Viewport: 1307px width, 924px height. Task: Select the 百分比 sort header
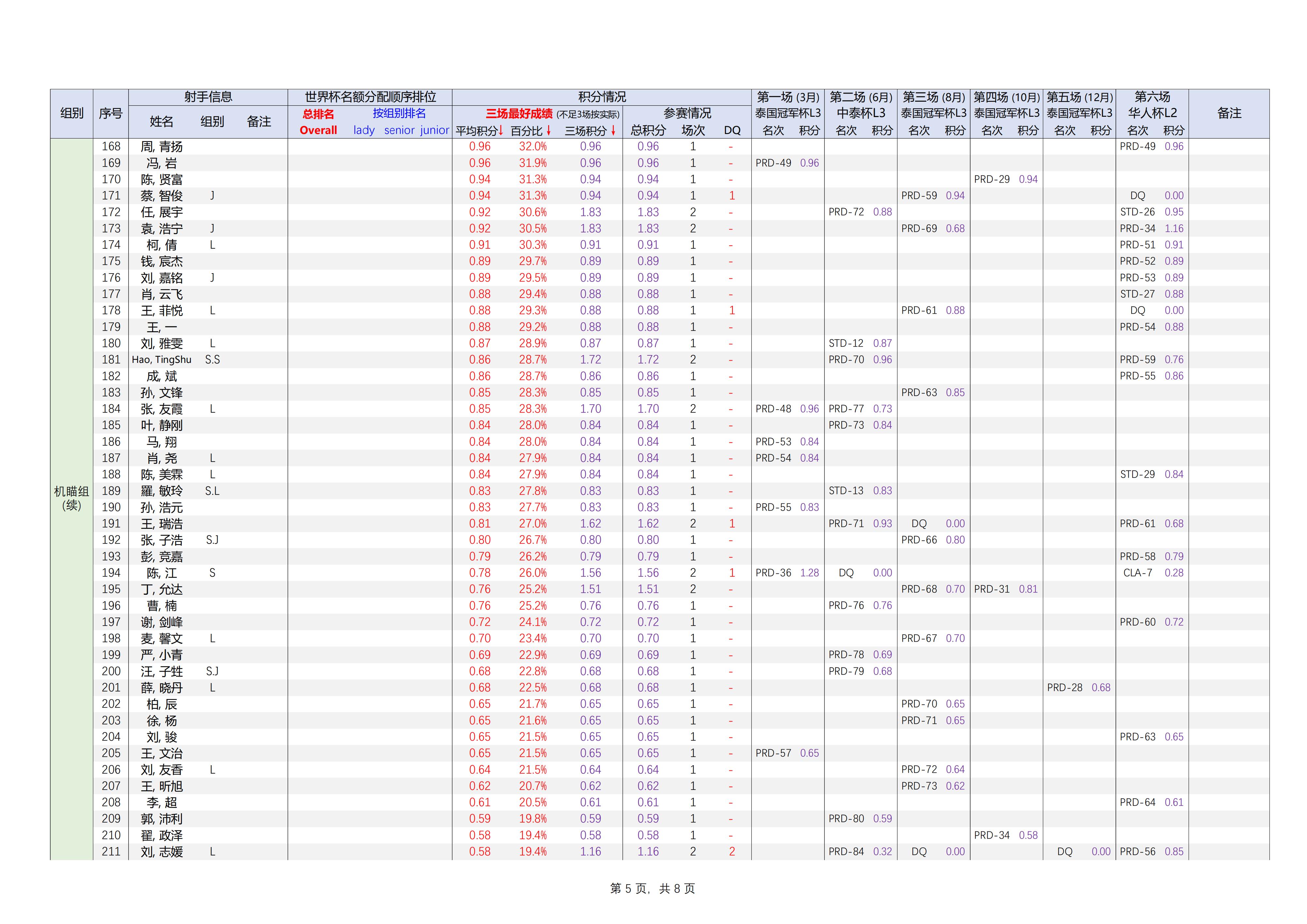tap(531, 130)
